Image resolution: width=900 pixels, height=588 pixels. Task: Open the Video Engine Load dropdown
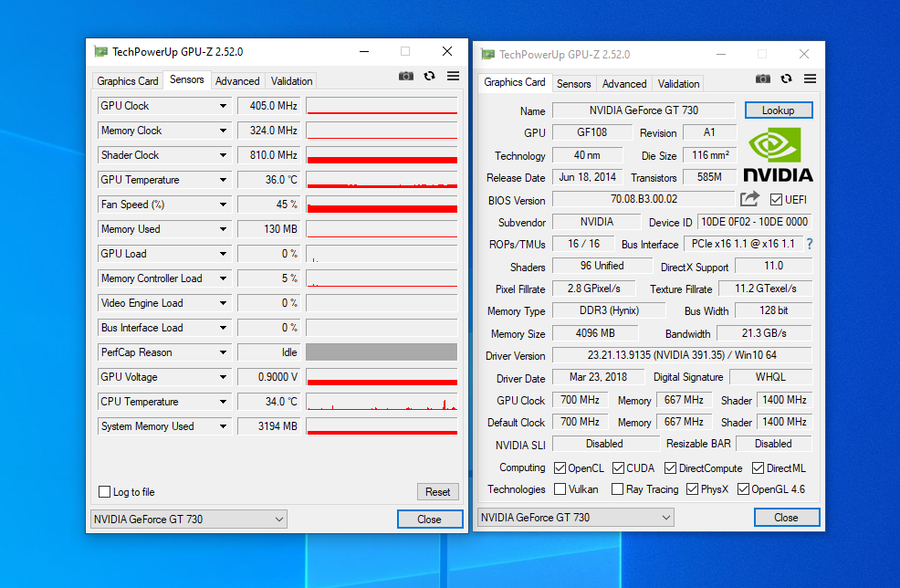[x=223, y=303]
